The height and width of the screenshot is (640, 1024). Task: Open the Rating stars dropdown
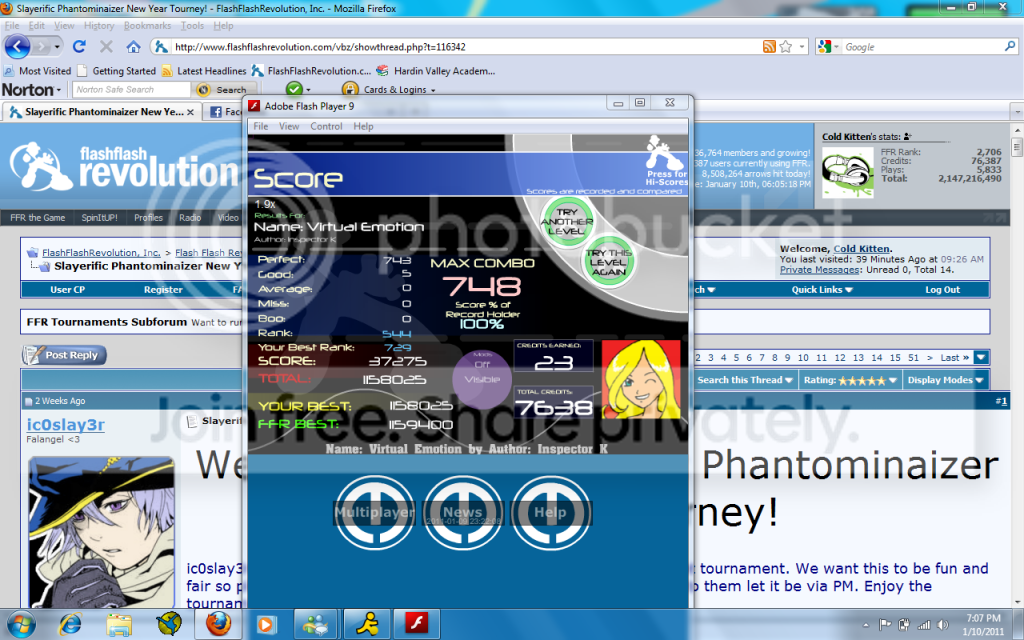(x=850, y=380)
